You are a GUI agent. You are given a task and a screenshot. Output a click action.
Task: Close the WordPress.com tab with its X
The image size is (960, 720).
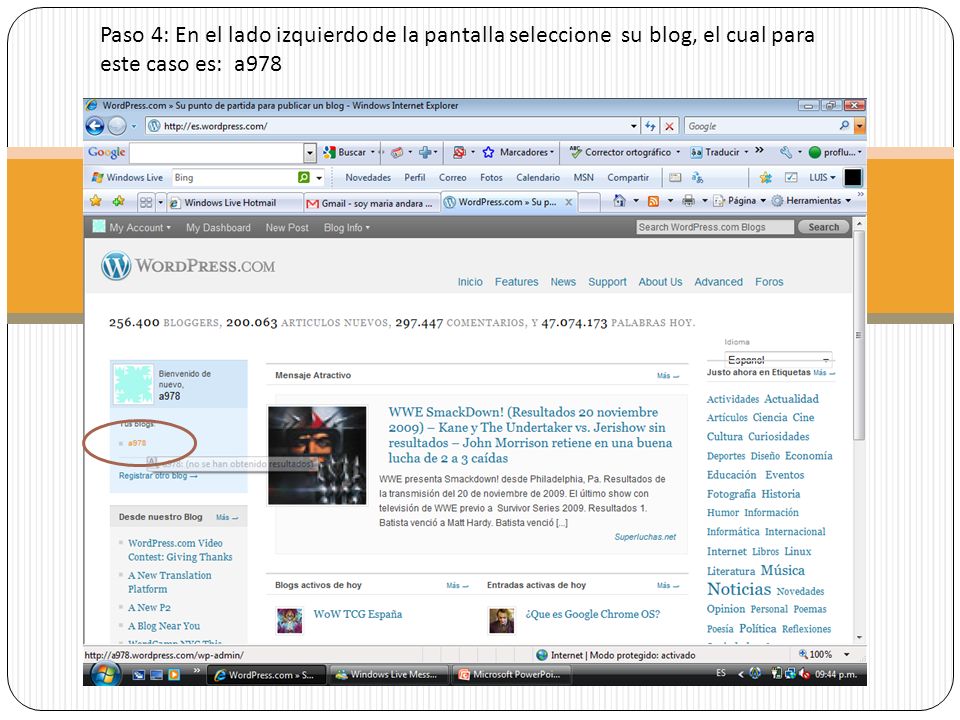pyautogui.click(x=569, y=202)
